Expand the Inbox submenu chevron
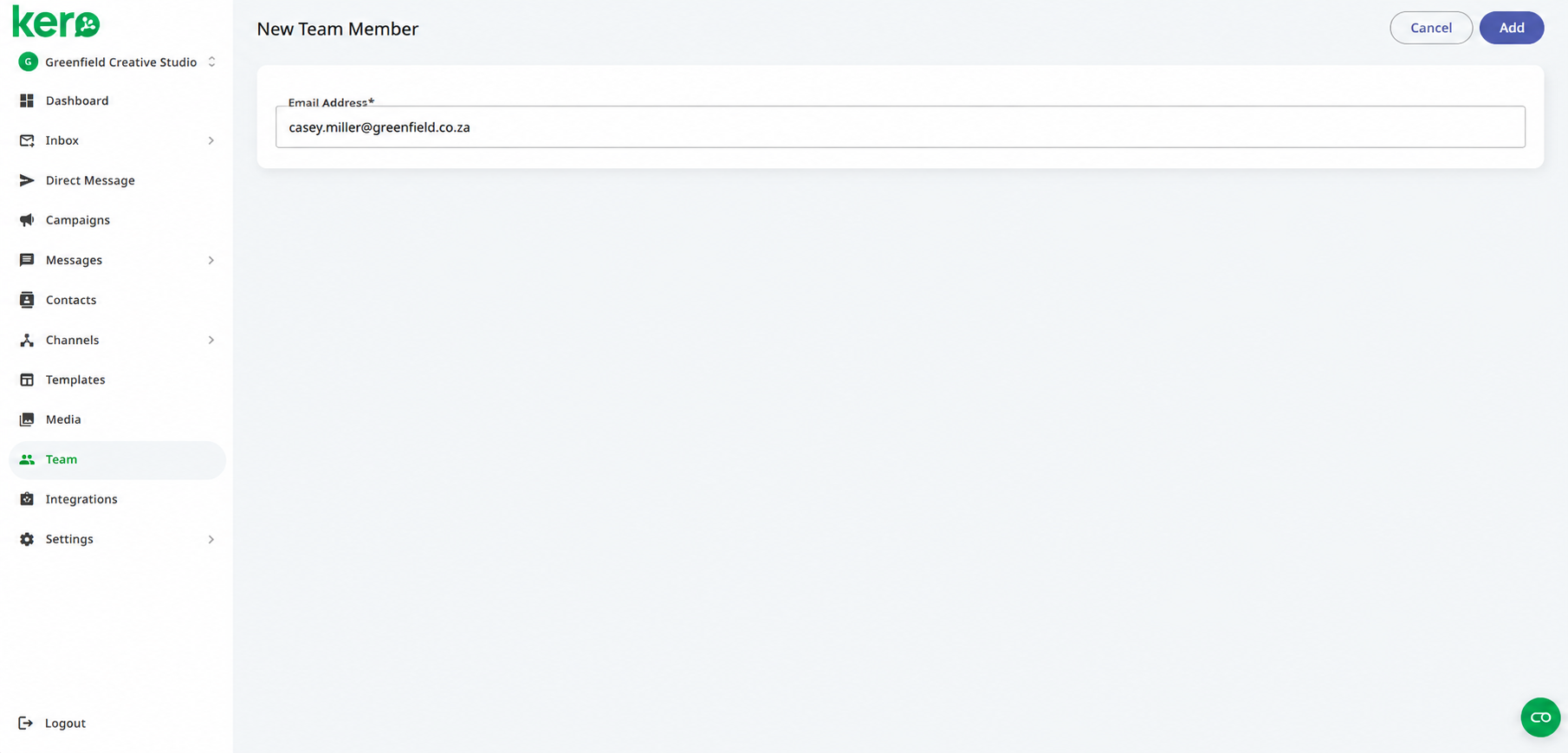 pyautogui.click(x=211, y=140)
